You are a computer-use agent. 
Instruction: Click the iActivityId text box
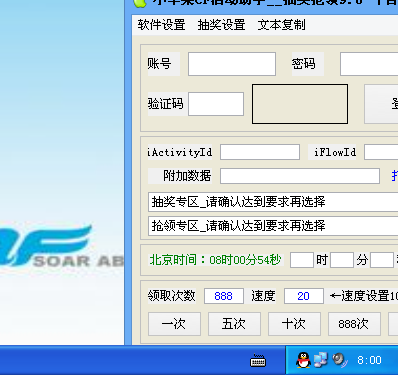pos(260,152)
